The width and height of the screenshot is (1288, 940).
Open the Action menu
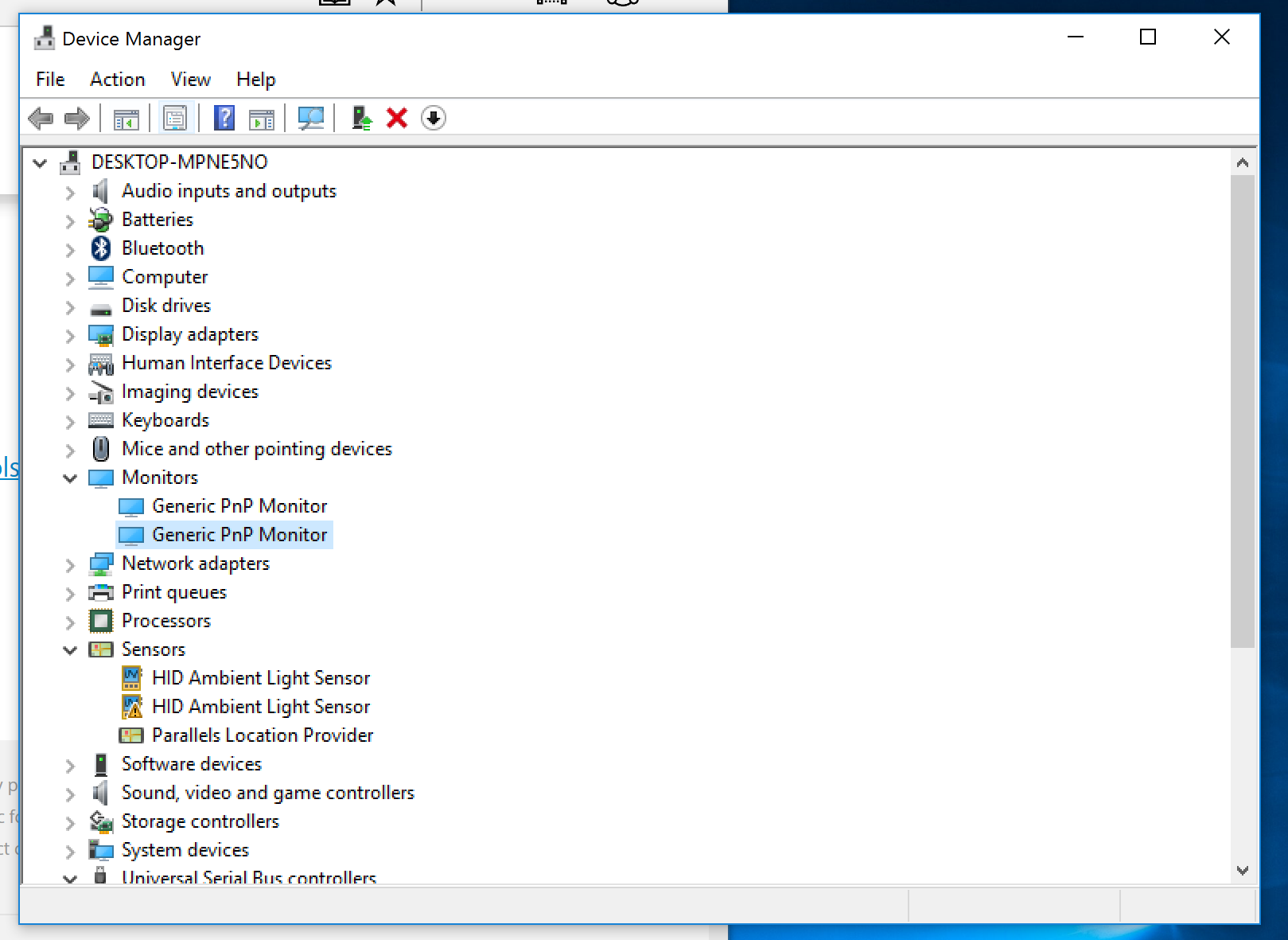tap(118, 80)
